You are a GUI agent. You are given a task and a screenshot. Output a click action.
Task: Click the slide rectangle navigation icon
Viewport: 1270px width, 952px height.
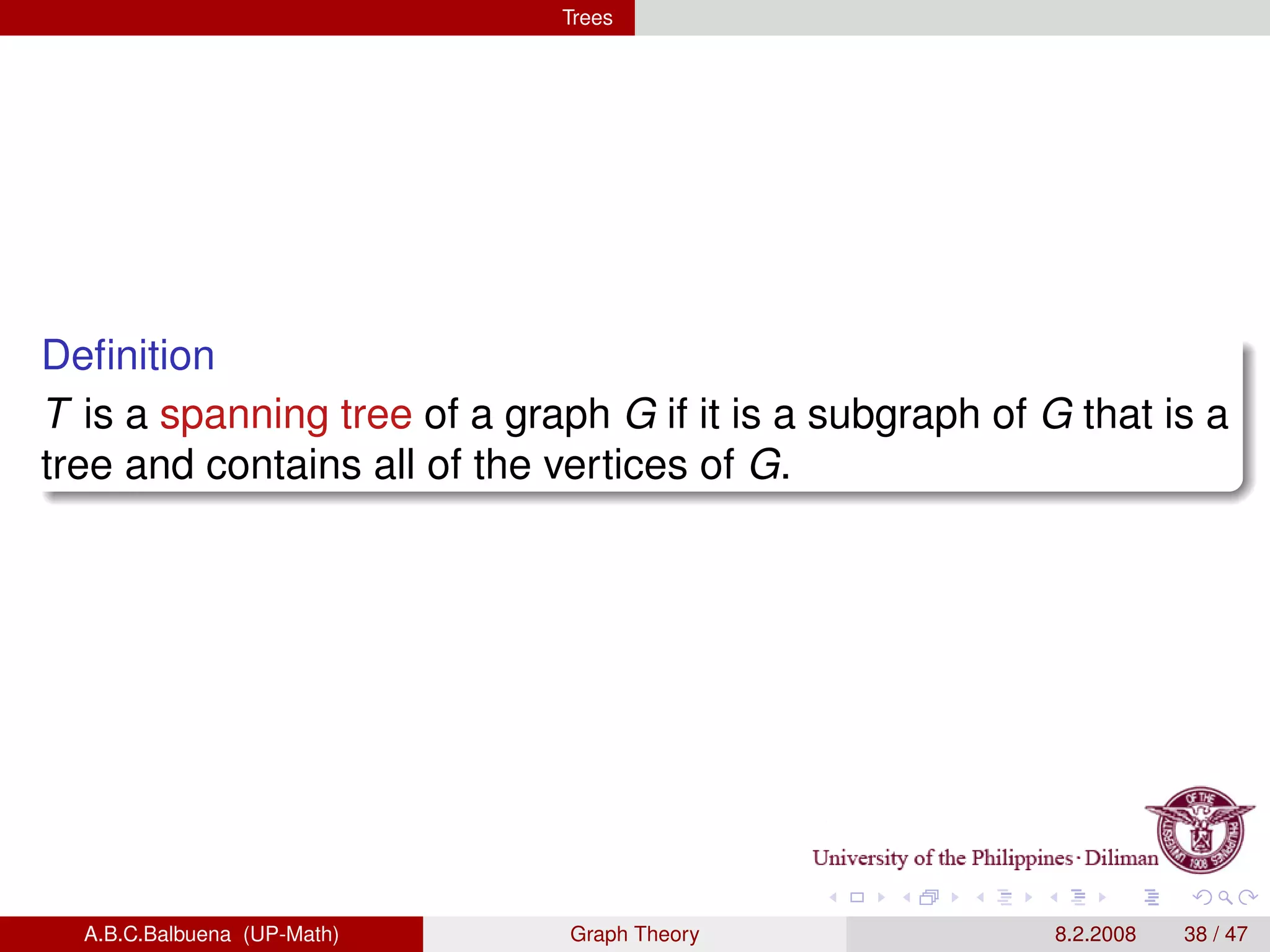point(857,897)
